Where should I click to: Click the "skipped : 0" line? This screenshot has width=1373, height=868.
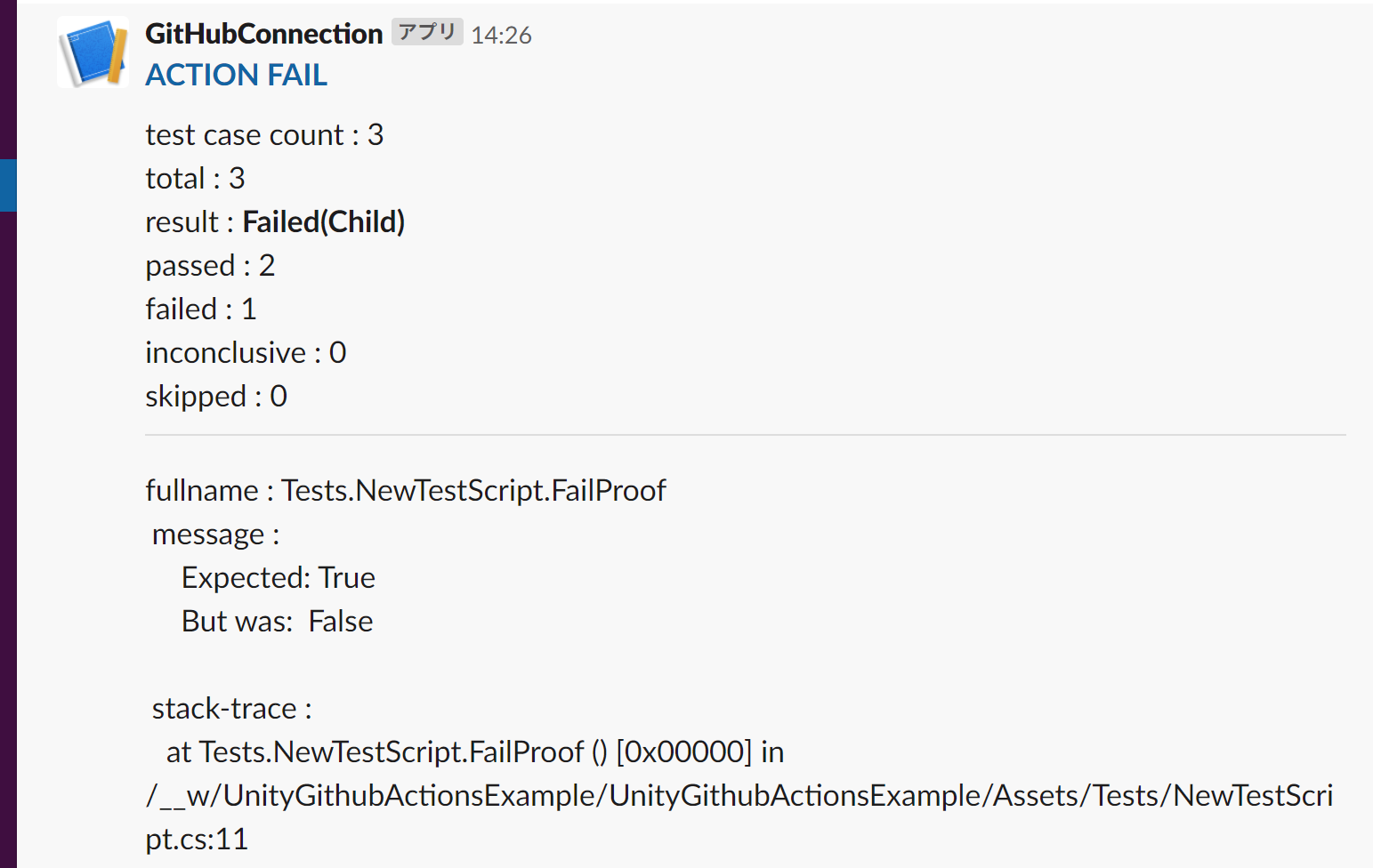[216, 397]
